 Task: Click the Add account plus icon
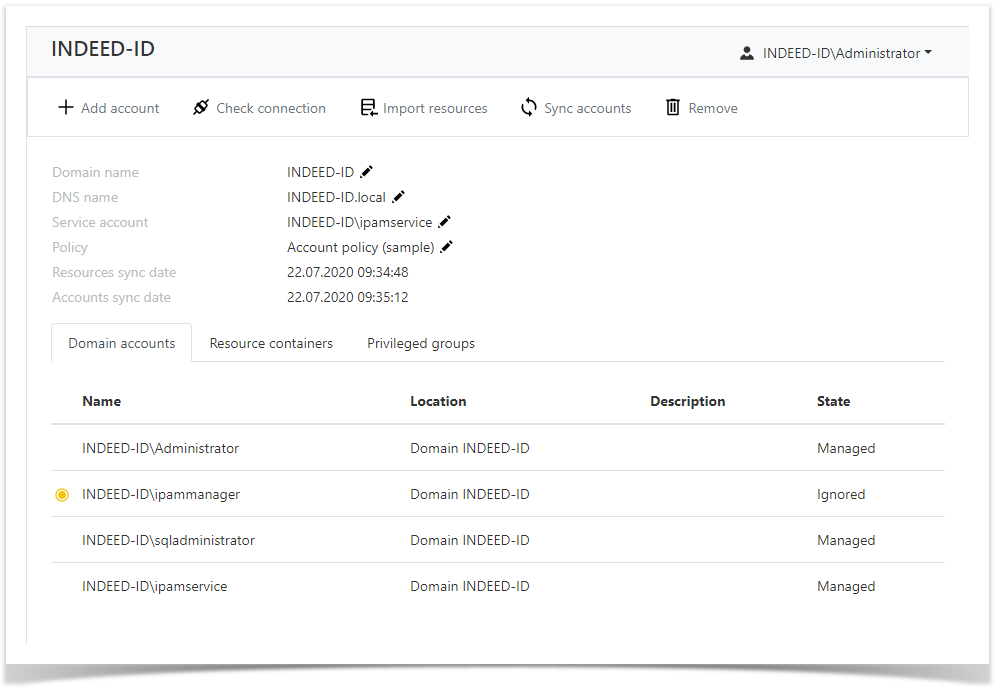(x=65, y=107)
